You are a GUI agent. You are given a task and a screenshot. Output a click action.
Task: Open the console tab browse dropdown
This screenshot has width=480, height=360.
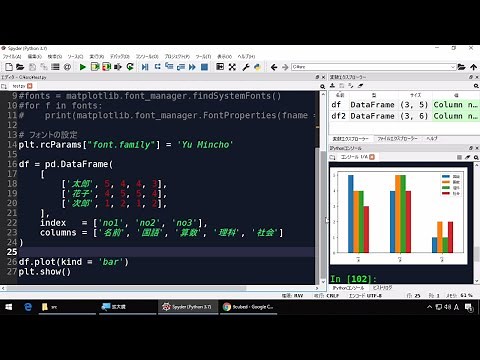coord(332,157)
